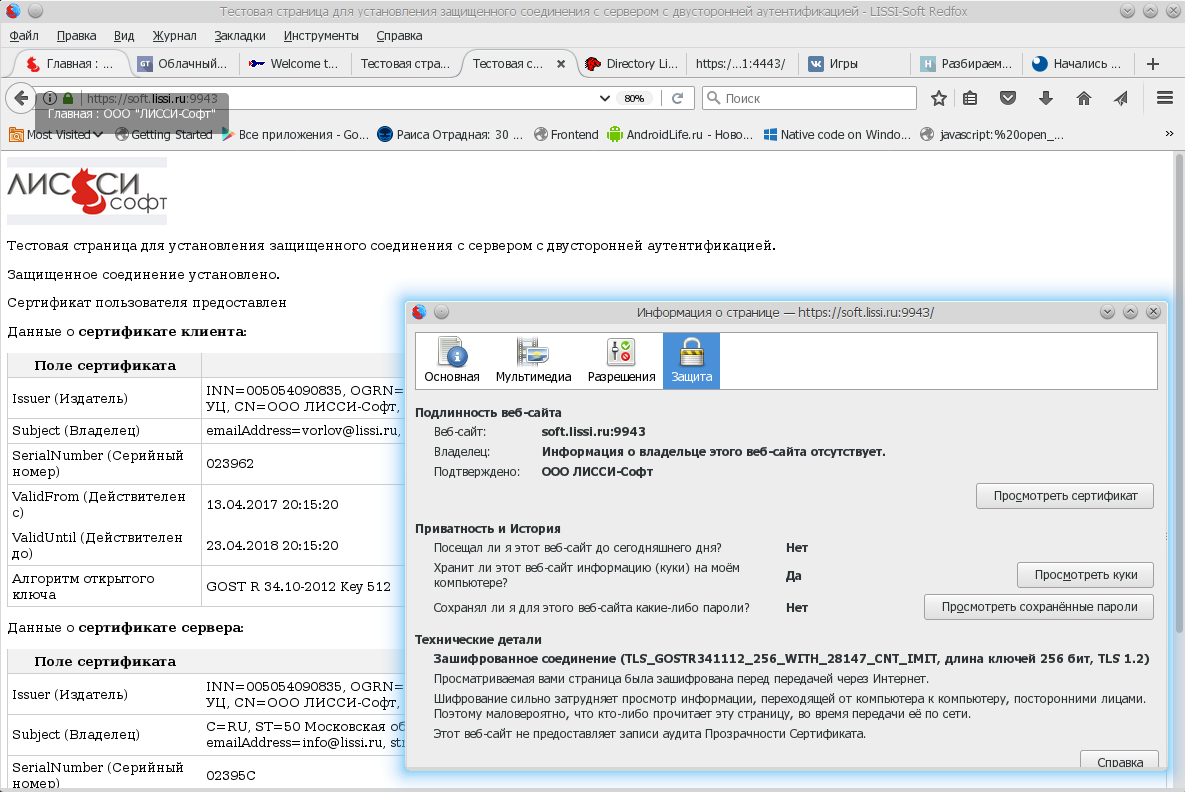Click the '23.04.2018 20:15:20' valid-until value
This screenshot has width=1185, height=792.
(272, 546)
